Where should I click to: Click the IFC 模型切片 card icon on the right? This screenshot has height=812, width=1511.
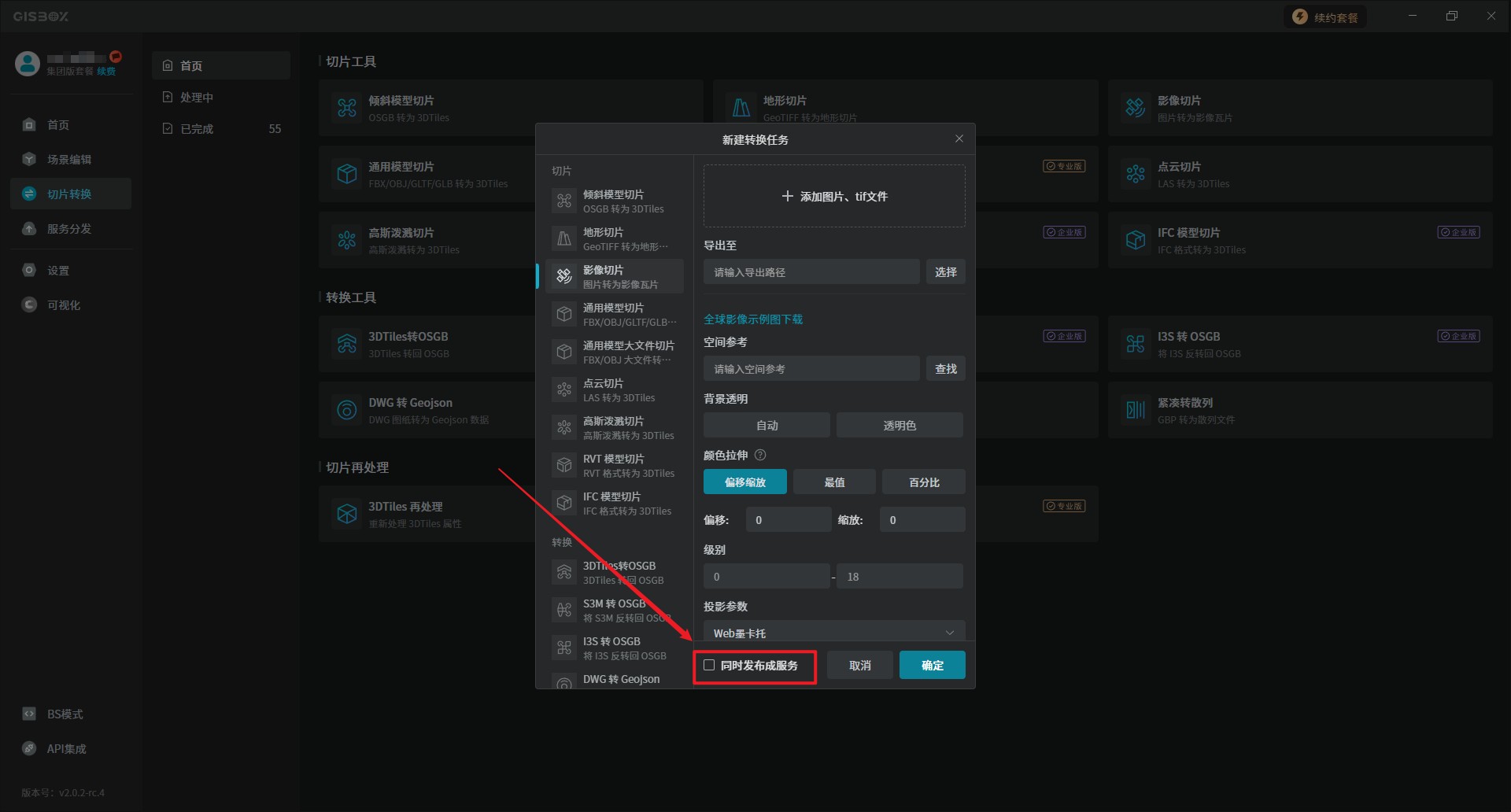click(1135, 240)
